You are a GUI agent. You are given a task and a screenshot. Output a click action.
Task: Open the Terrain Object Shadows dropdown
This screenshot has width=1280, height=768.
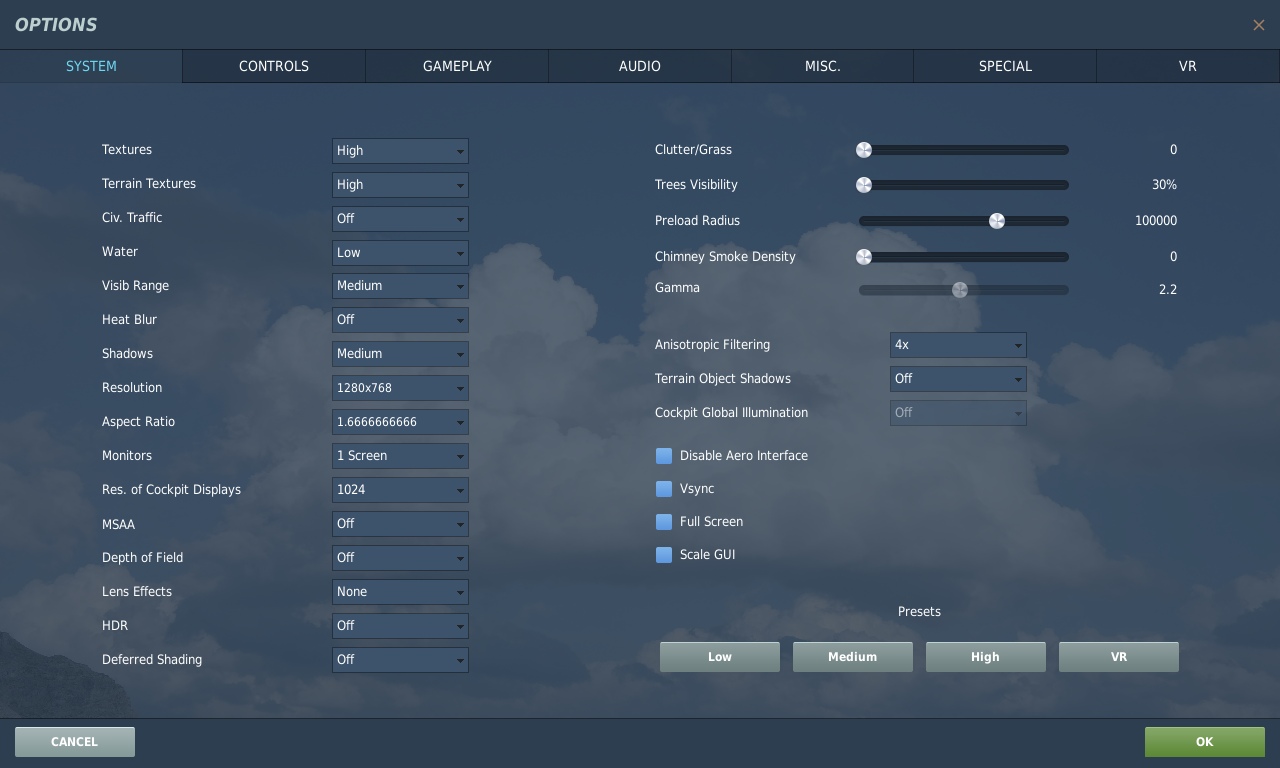[958, 379]
